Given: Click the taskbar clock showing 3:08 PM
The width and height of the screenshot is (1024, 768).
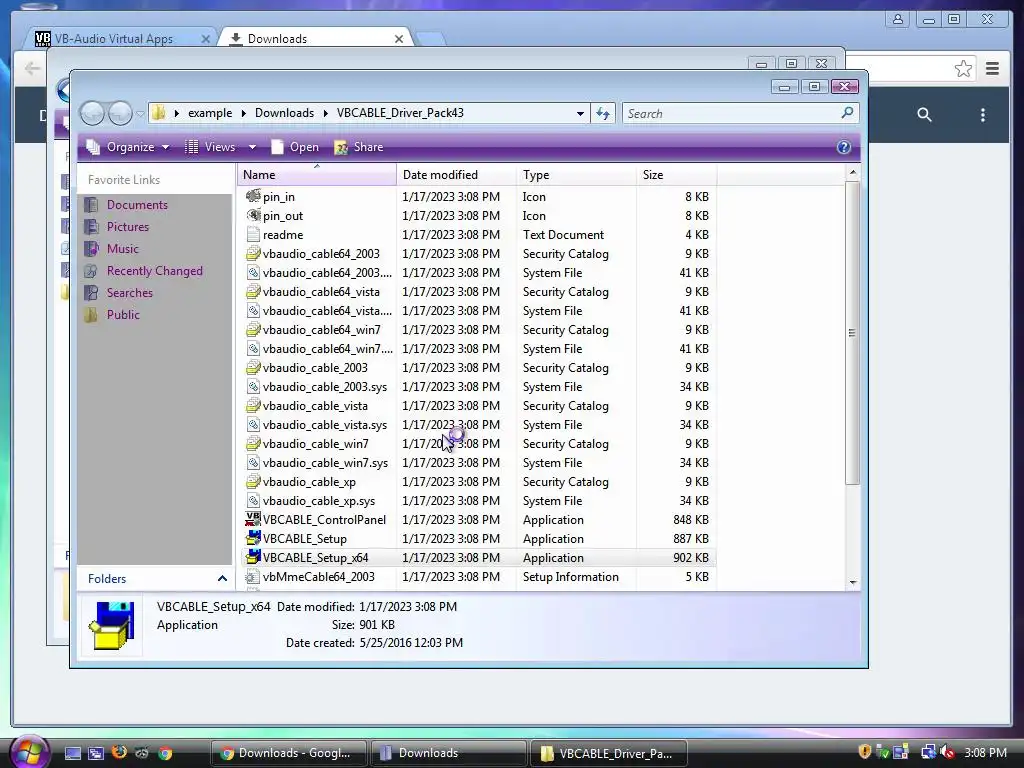Looking at the screenshot, I should (985, 753).
